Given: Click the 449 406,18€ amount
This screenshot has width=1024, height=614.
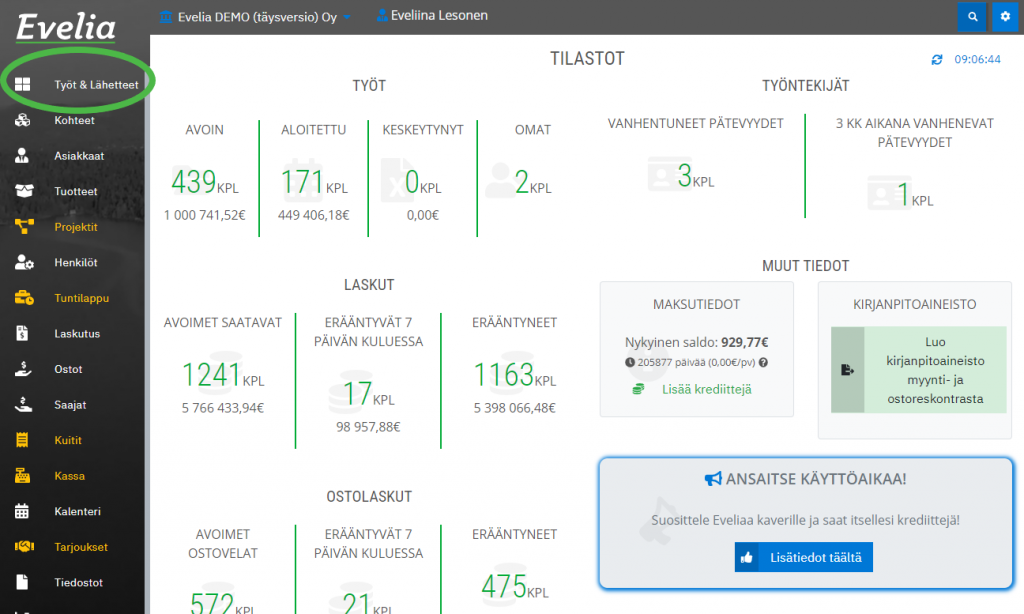Looking at the screenshot, I should [313, 215].
